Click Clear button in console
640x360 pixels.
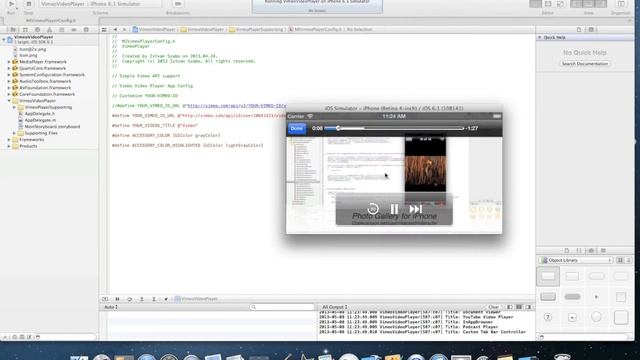click(493, 307)
